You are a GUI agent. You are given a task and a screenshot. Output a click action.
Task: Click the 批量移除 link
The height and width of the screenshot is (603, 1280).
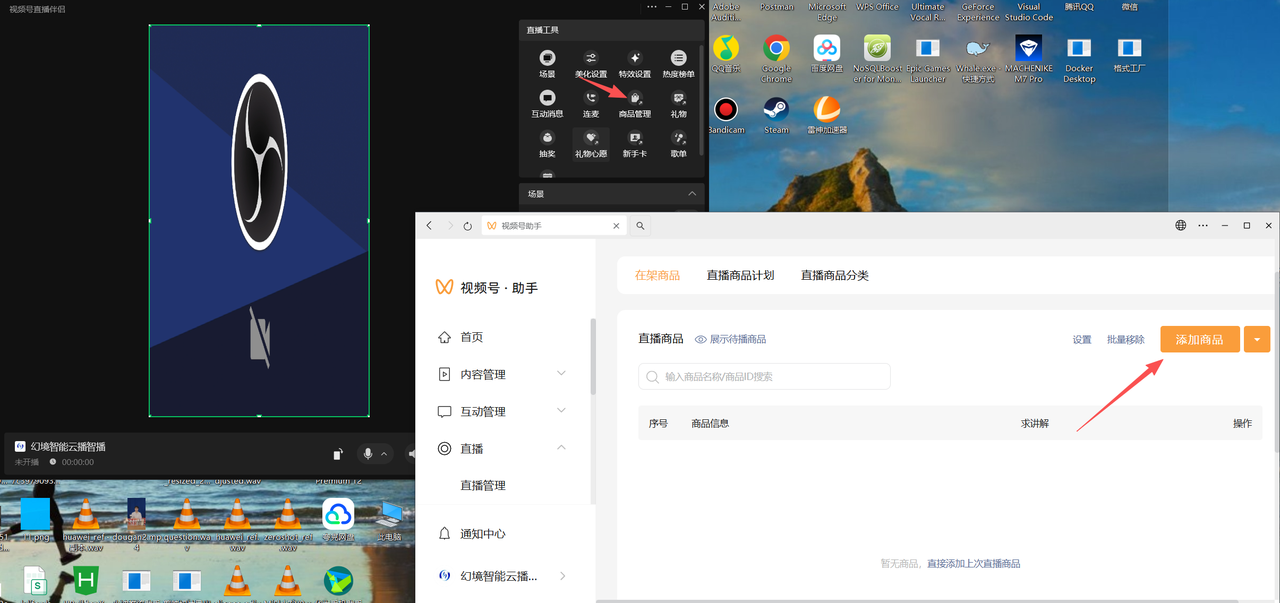1124,339
